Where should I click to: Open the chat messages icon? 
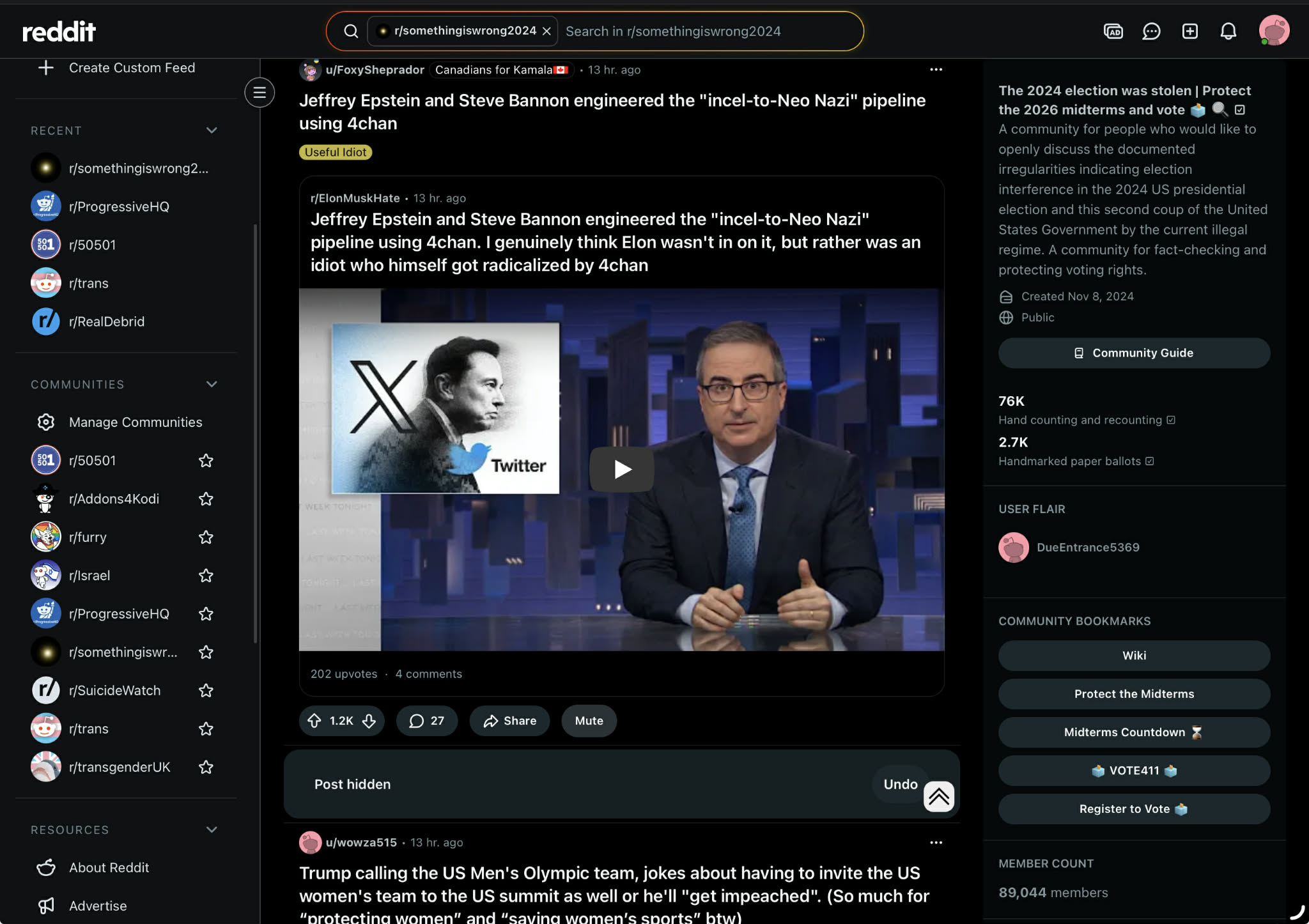click(1151, 31)
